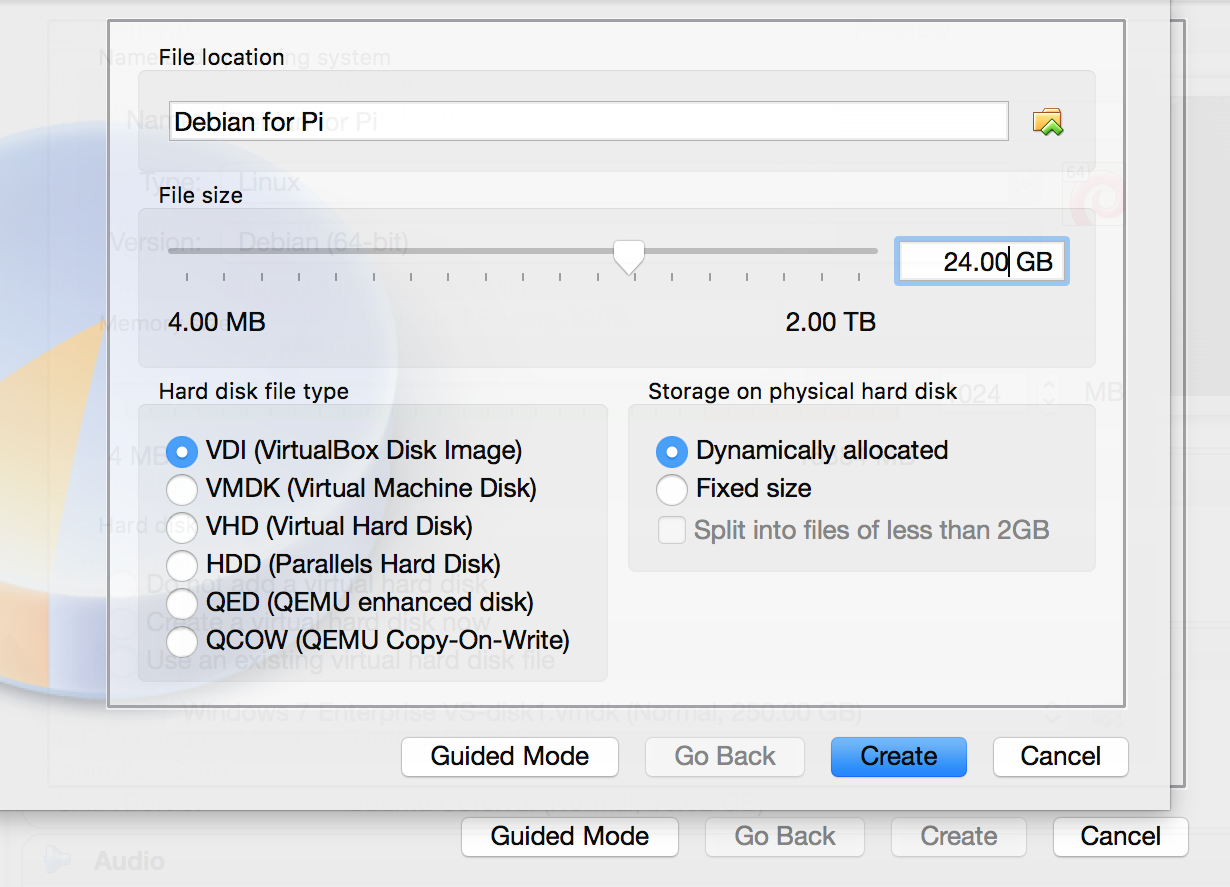1230x887 pixels.
Task: Click the file location text field
Action: pyautogui.click(x=588, y=122)
